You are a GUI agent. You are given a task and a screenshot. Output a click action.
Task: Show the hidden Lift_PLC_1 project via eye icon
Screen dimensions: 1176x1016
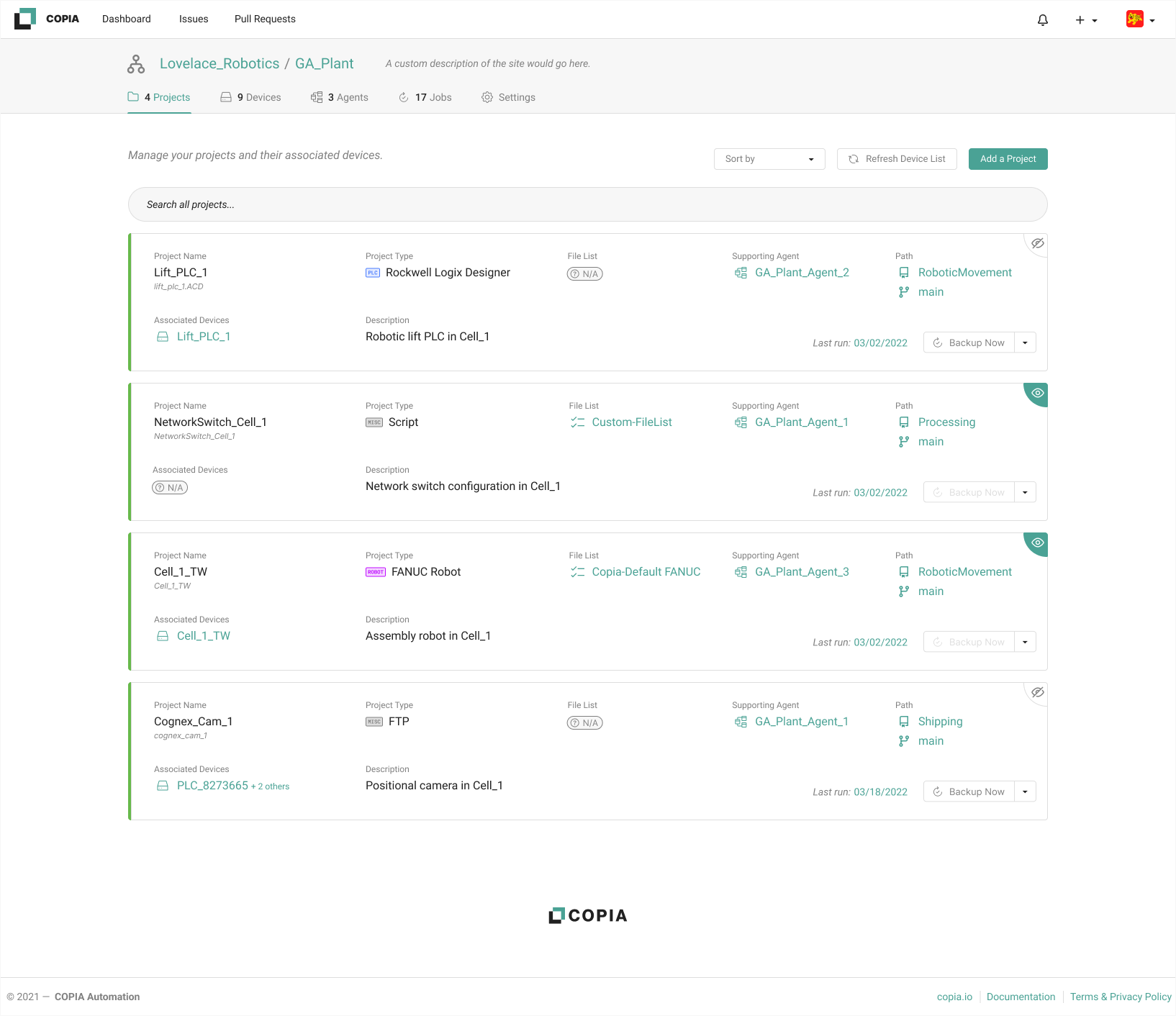click(1037, 244)
